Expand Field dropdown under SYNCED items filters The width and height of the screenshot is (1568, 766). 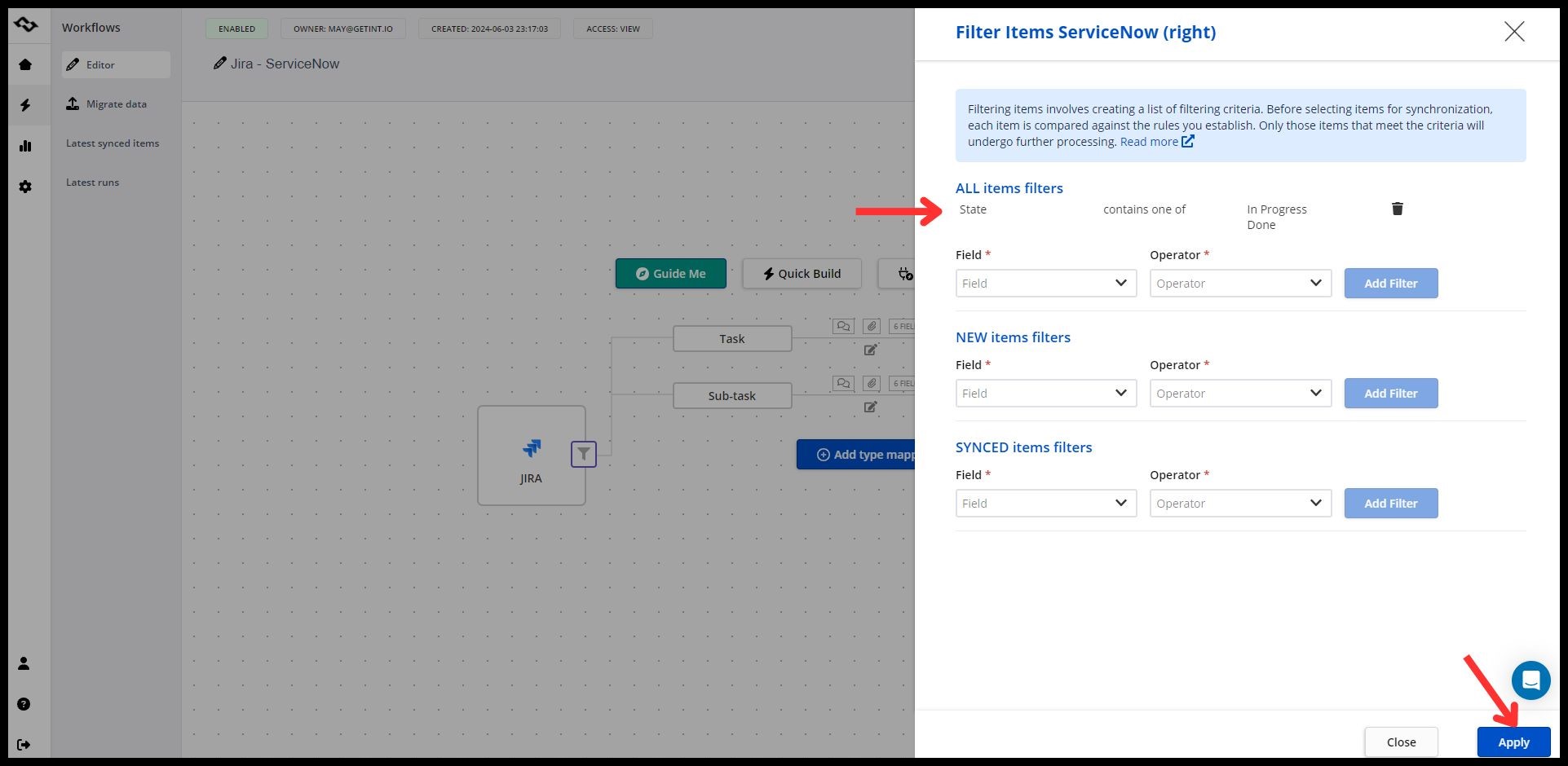[x=1045, y=504]
